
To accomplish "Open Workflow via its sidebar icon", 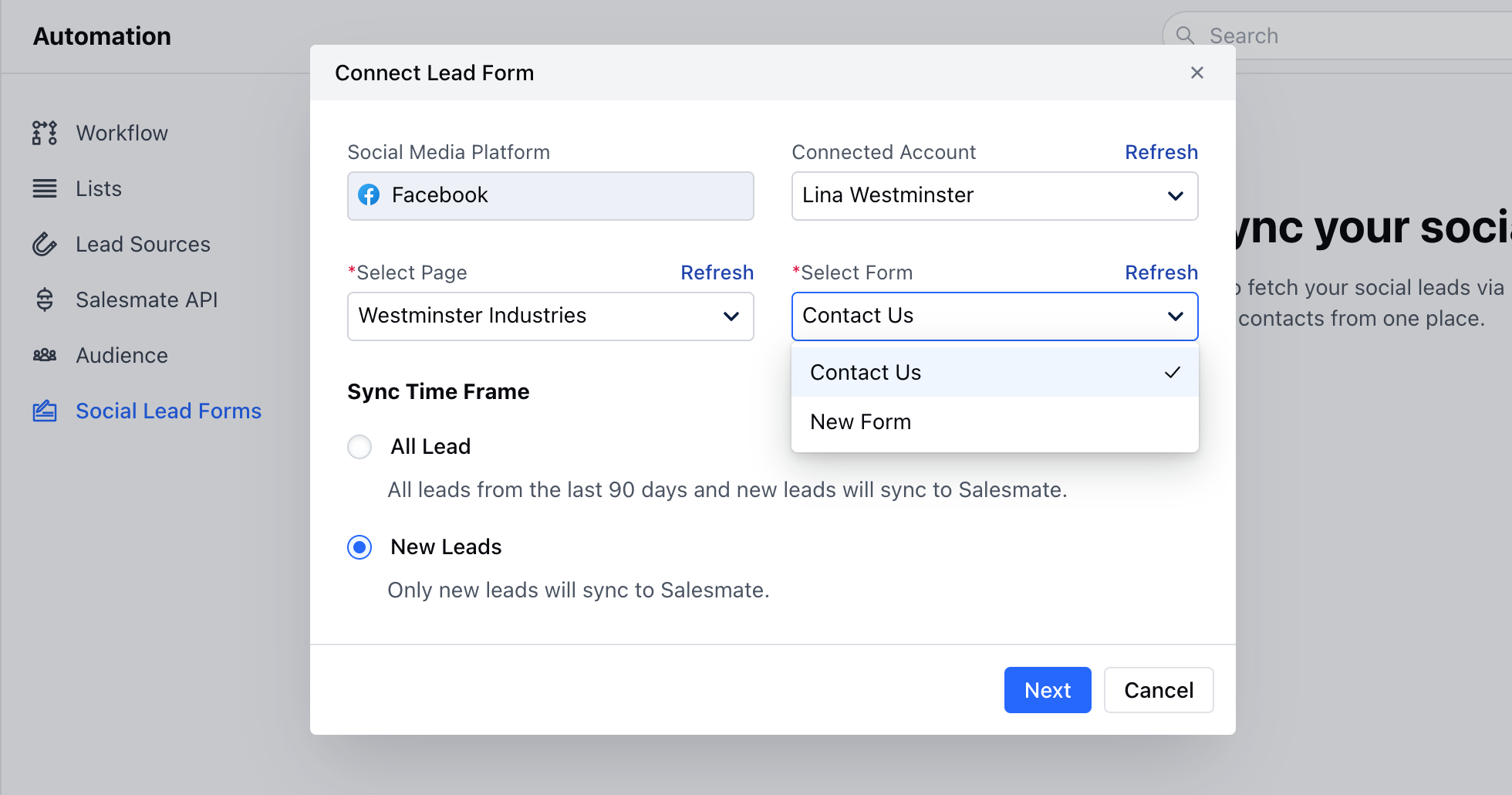I will 45,133.
